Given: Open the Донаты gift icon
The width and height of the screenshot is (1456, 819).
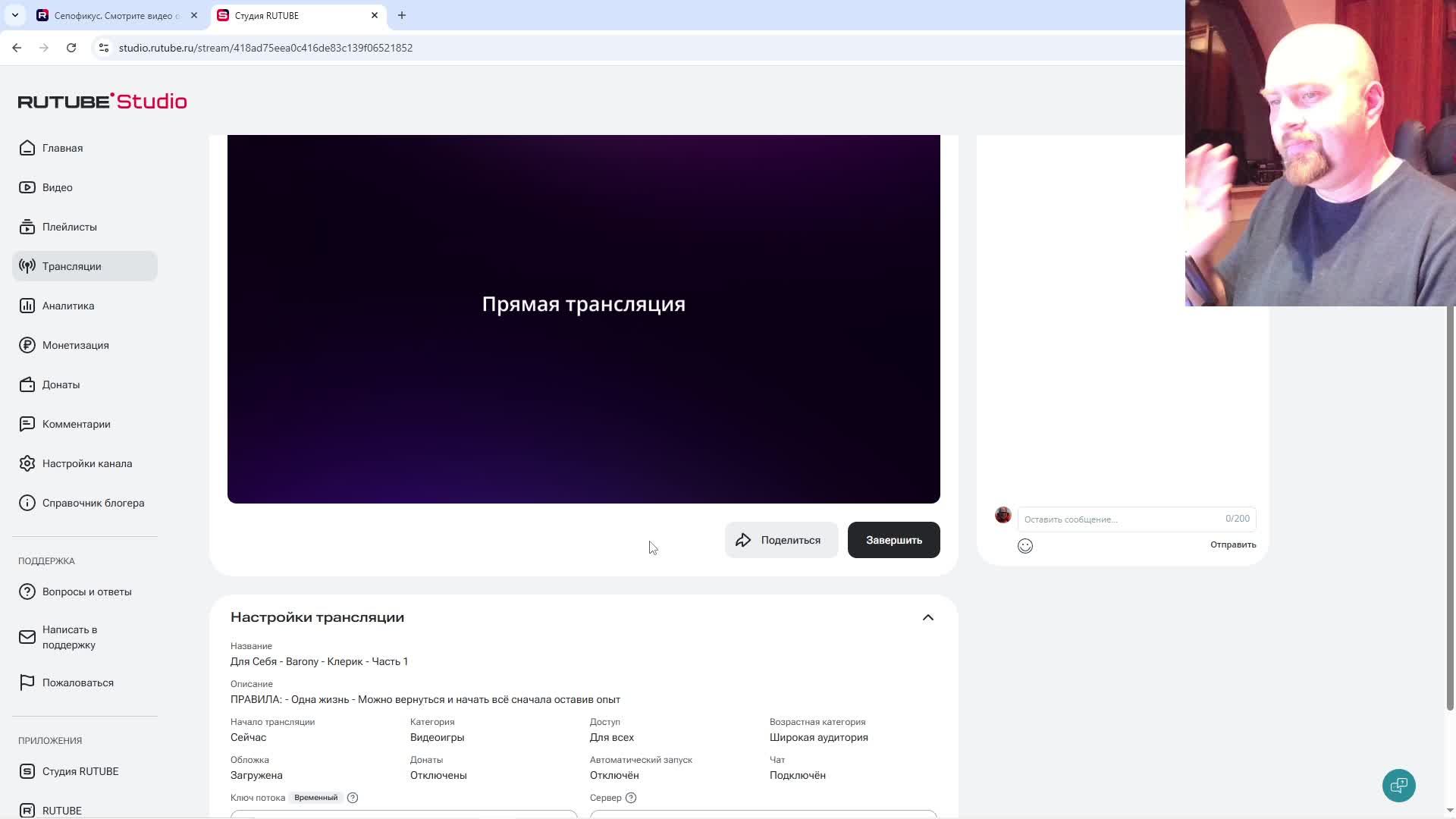Looking at the screenshot, I should point(27,384).
